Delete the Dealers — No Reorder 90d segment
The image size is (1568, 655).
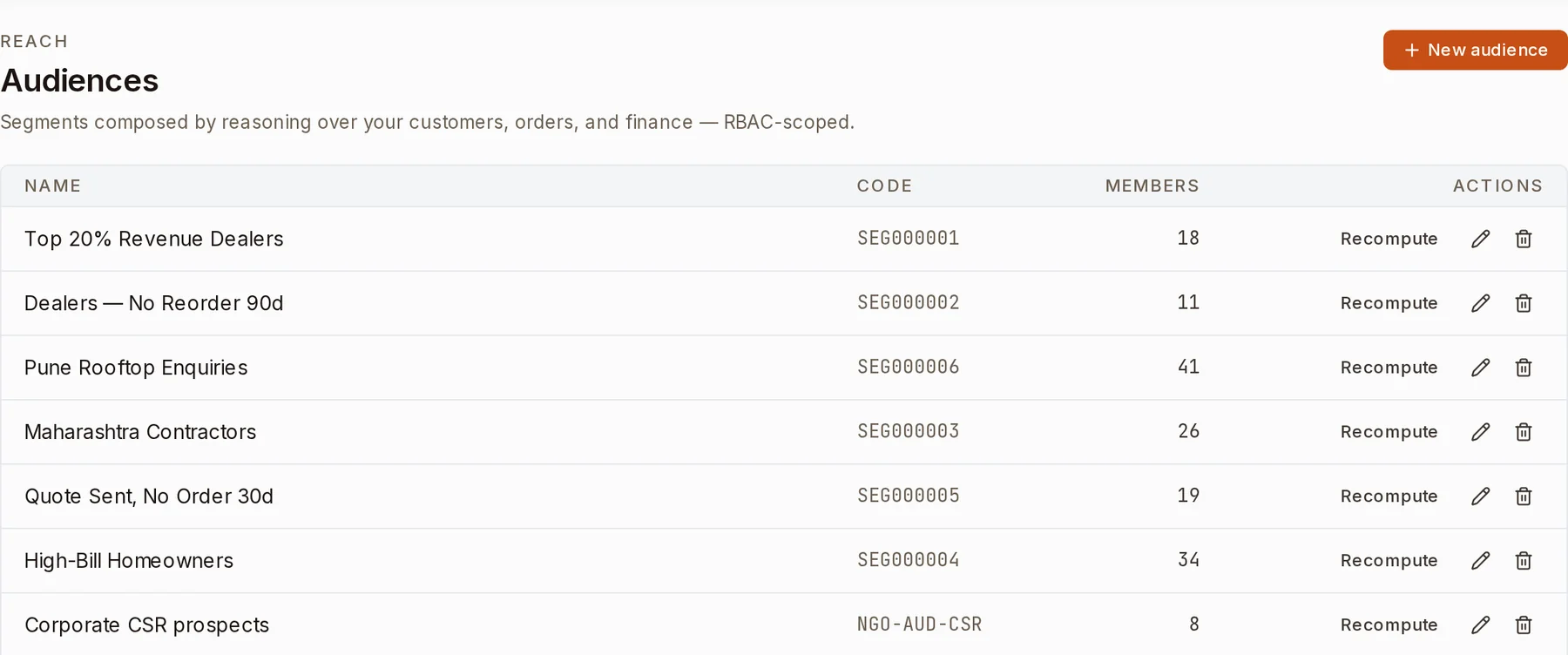click(x=1523, y=303)
